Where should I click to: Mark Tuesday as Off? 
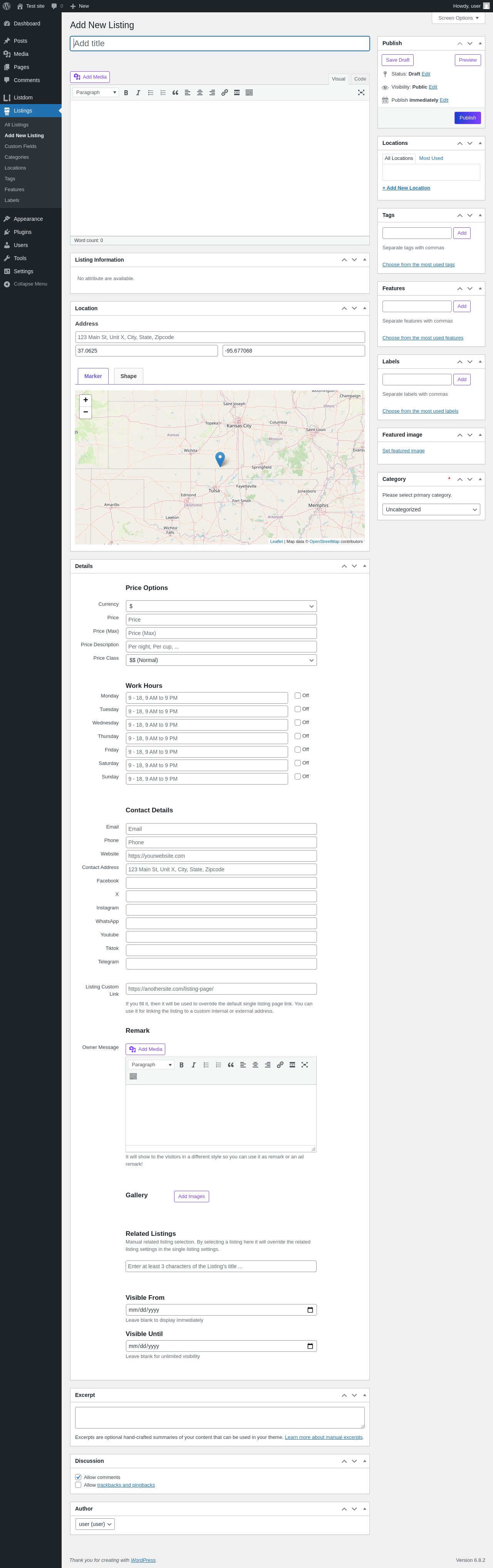[x=298, y=709]
